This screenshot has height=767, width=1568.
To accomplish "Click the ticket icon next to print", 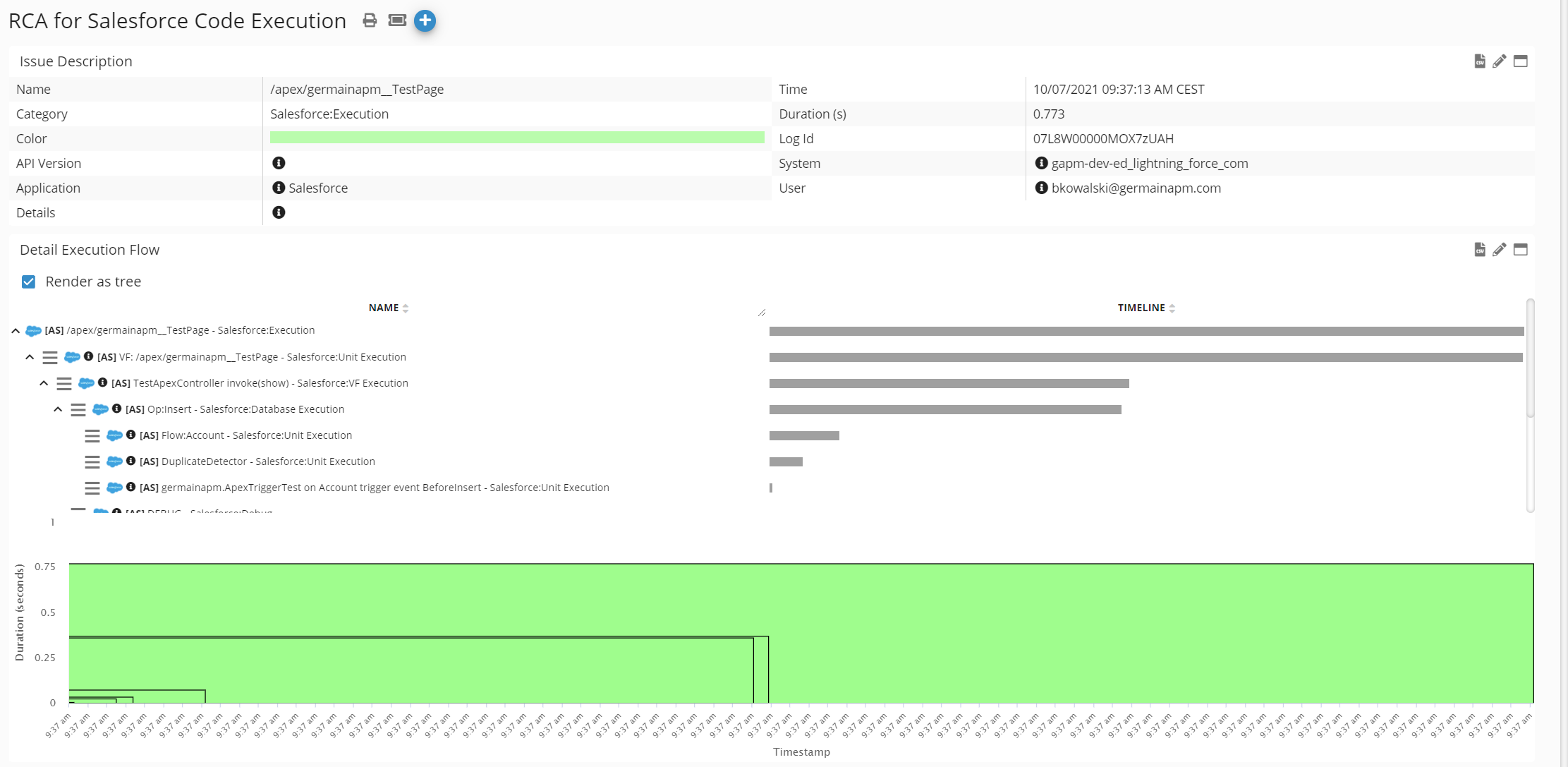I will point(397,20).
